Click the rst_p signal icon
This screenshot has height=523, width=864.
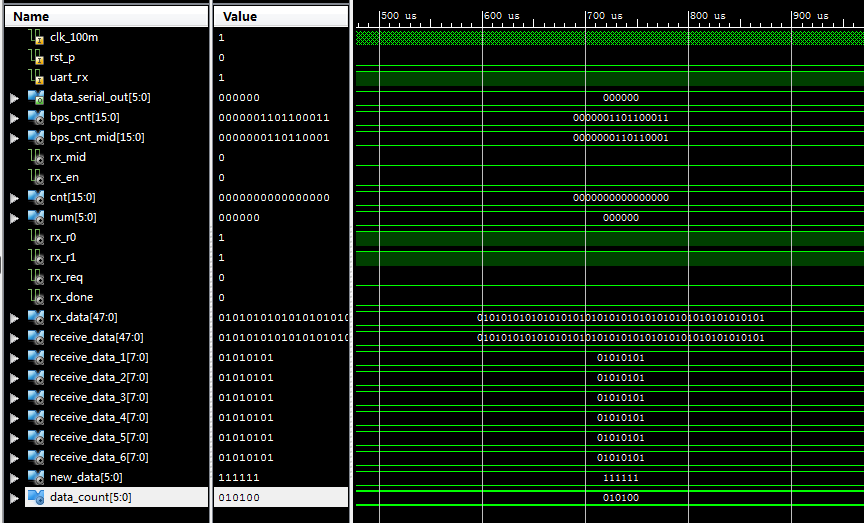tap(36, 57)
